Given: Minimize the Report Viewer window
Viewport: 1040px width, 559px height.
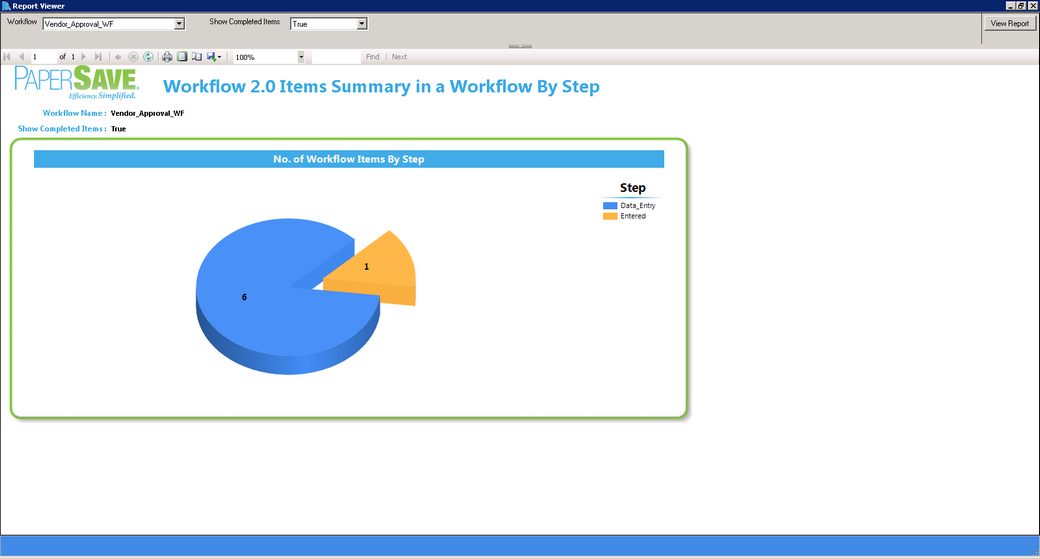Looking at the screenshot, I should [1010, 5].
